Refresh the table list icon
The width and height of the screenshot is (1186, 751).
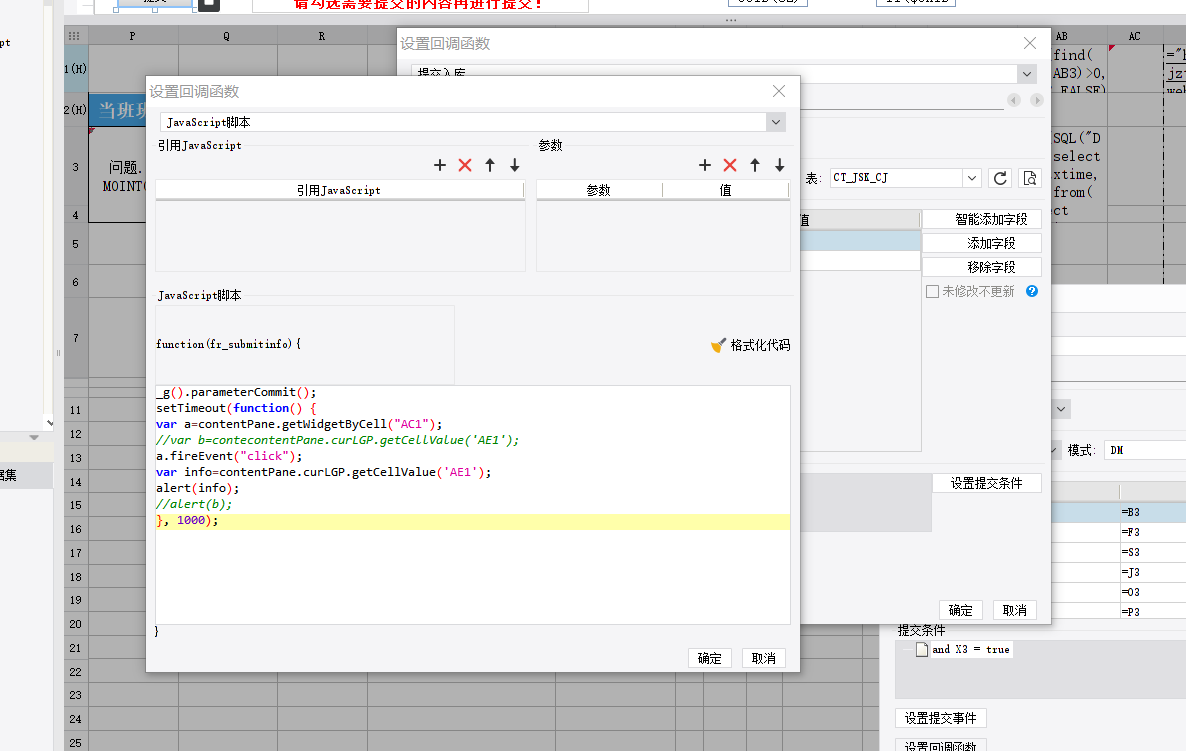click(x=1000, y=178)
